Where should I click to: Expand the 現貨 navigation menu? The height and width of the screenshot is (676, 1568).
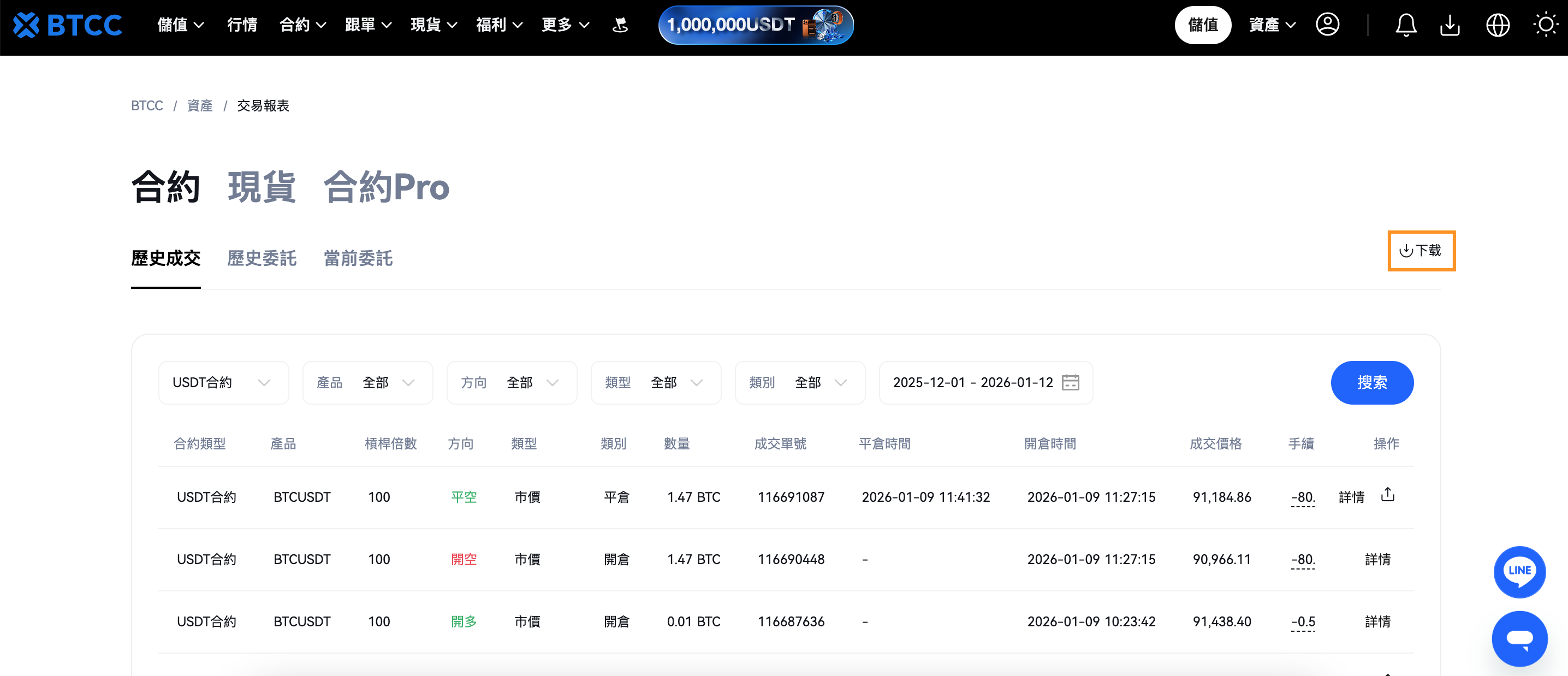[x=434, y=25]
